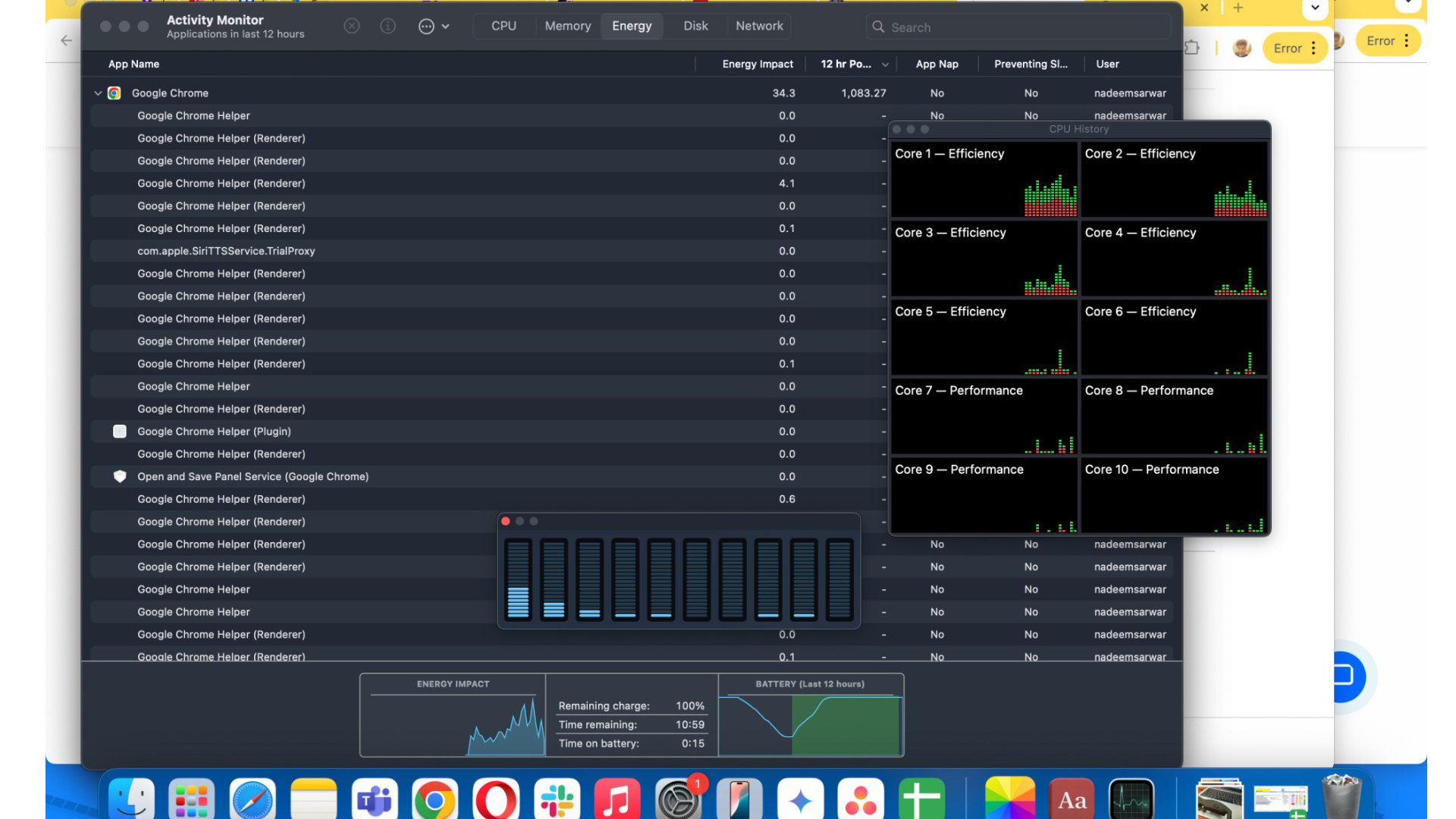Switch to the Memory tab
This screenshot has width=1456, height=819.
(567, 26)
